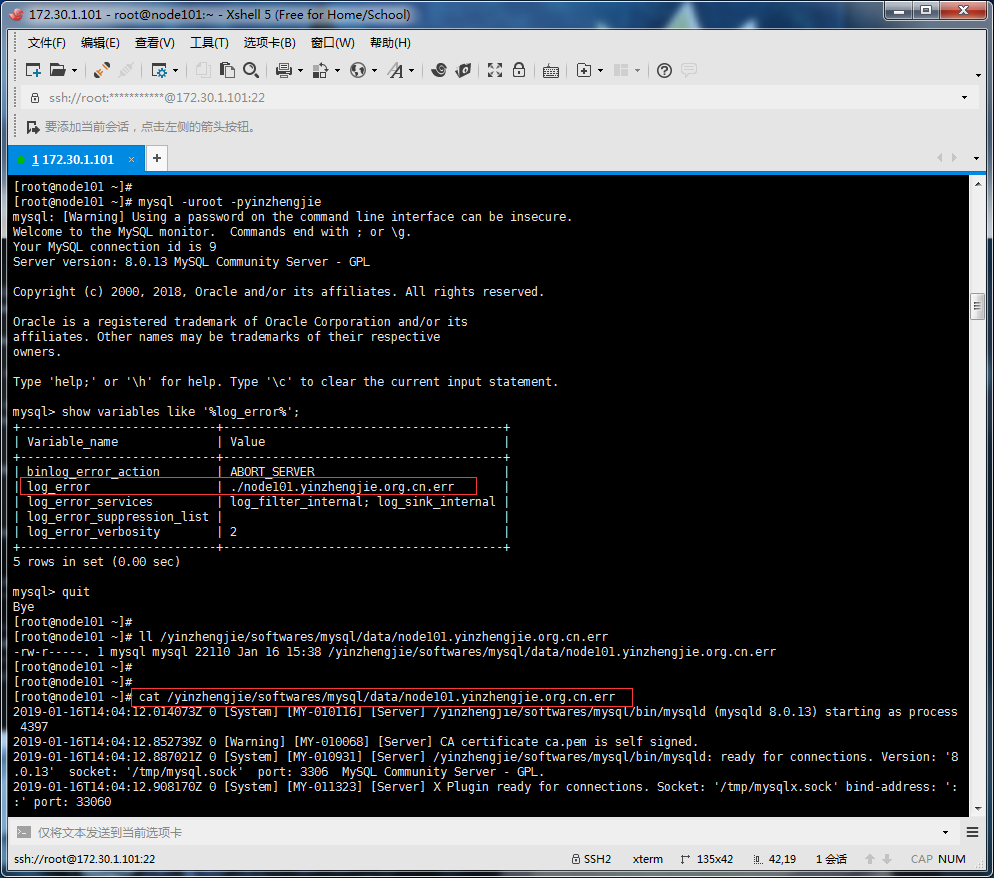Click the 'show variables like' command line
The width and height of the screenshot is (994, 878).
pyautogui.click(x=156, y=412)
